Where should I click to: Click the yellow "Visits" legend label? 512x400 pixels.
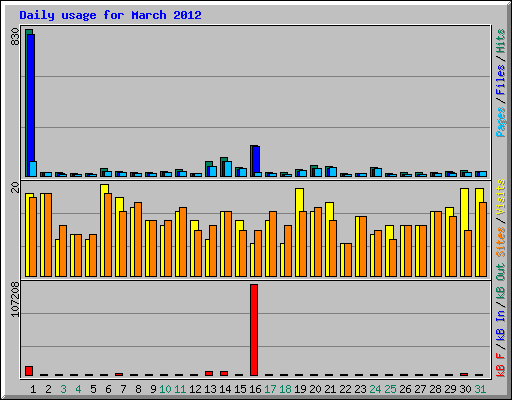501,197
